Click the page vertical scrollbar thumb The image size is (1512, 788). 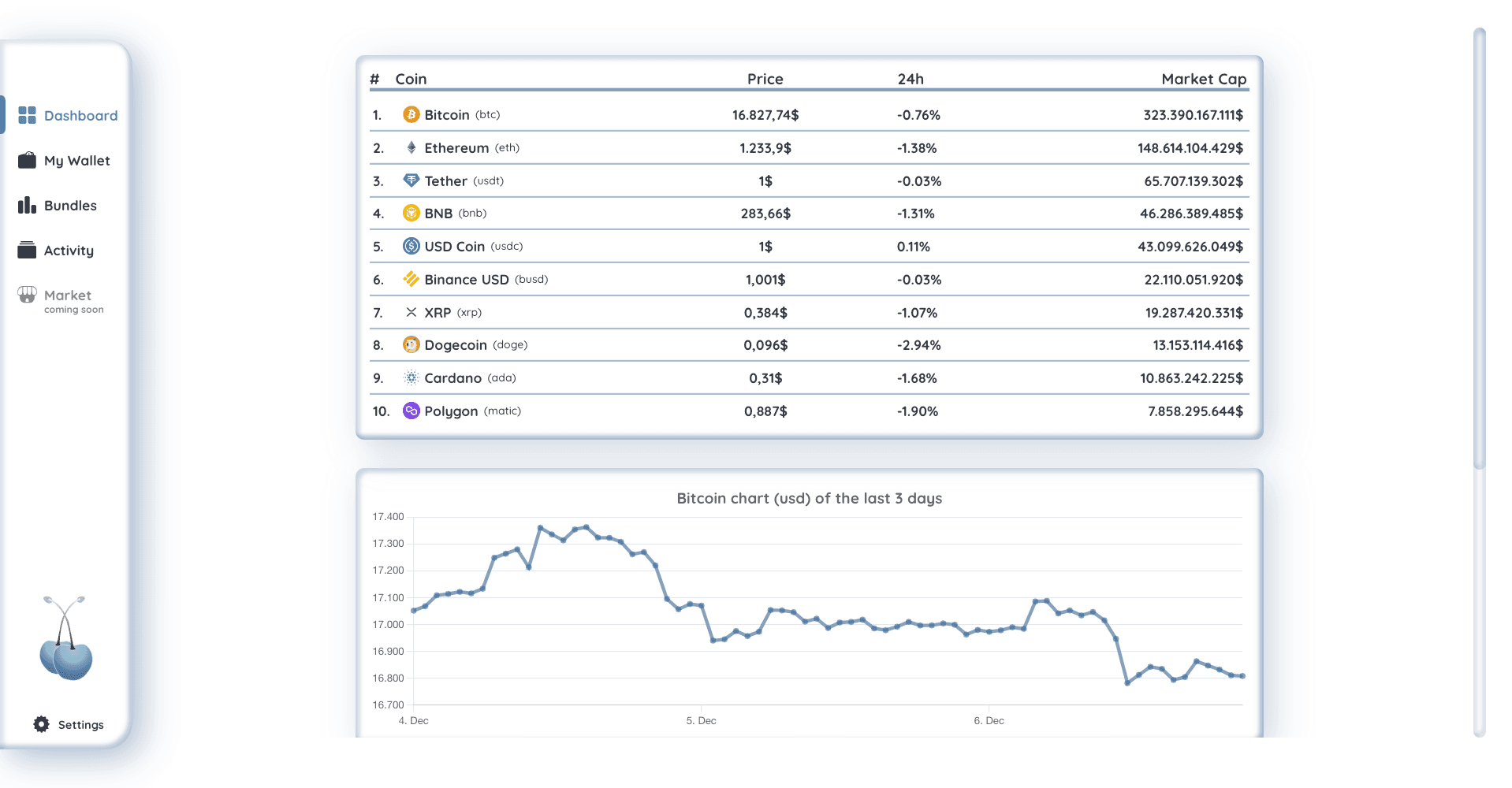(x=1479, y=249)
